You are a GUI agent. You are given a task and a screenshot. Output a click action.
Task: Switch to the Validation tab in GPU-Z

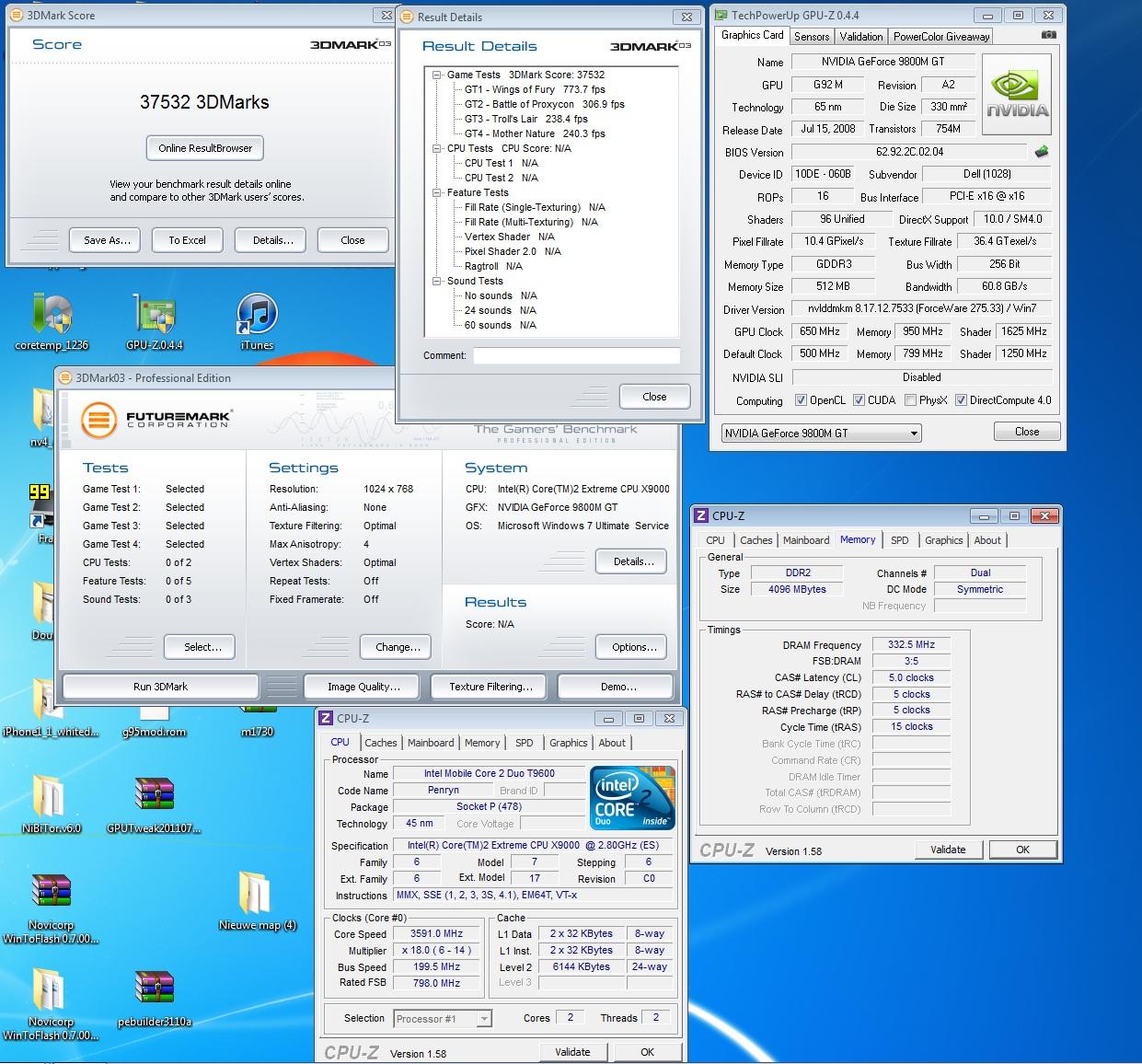[861, 37]
